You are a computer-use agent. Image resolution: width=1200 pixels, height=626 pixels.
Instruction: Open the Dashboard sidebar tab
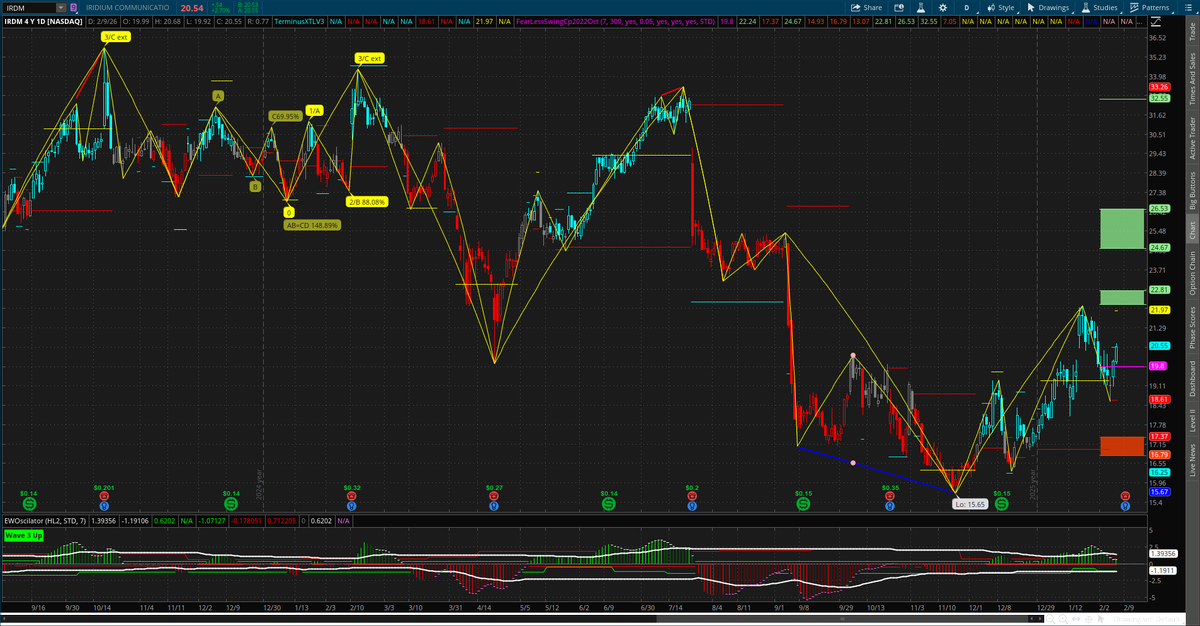(x=1191, y=378)
